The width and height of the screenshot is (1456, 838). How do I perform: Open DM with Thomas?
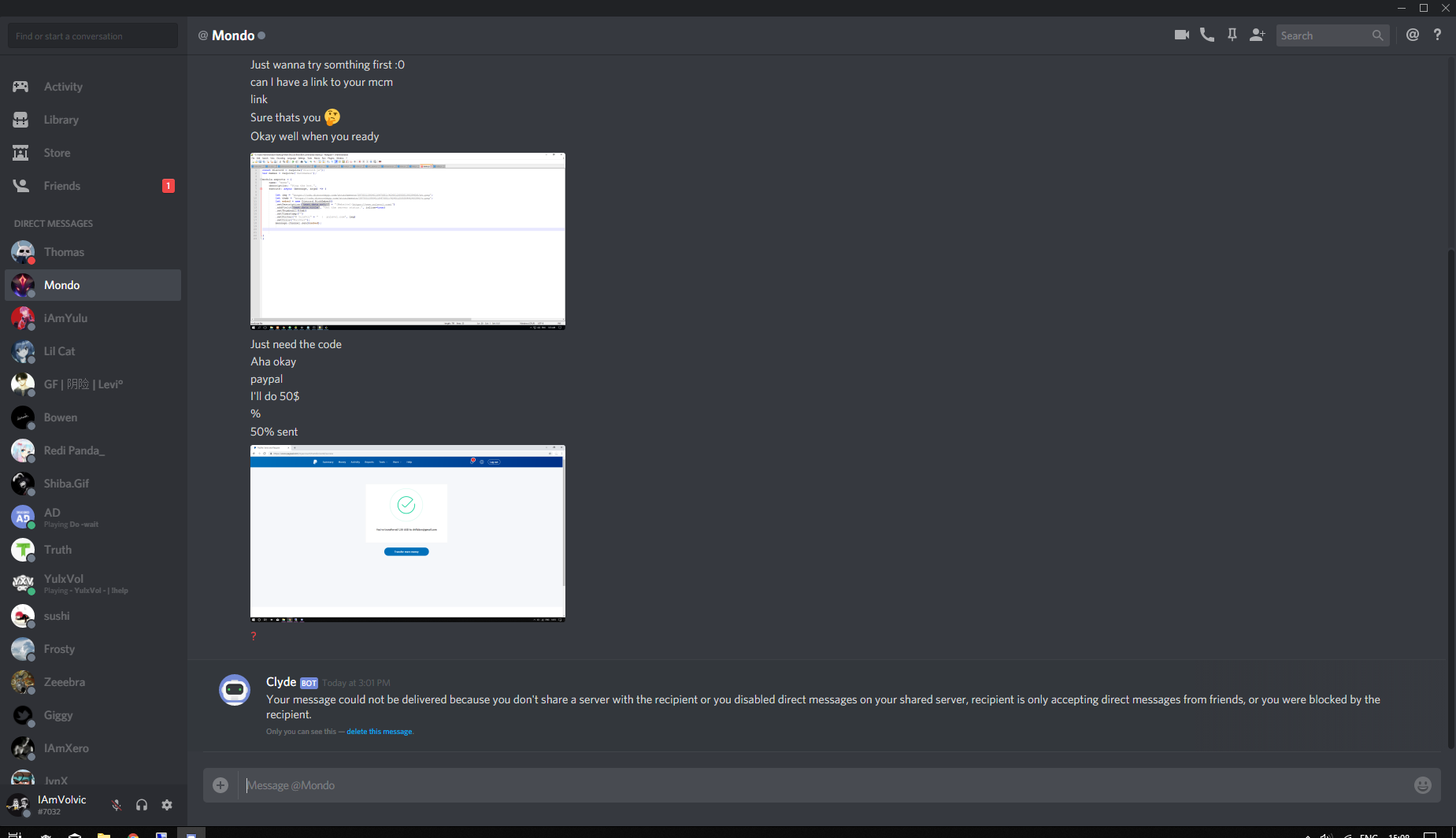(93, 252)
